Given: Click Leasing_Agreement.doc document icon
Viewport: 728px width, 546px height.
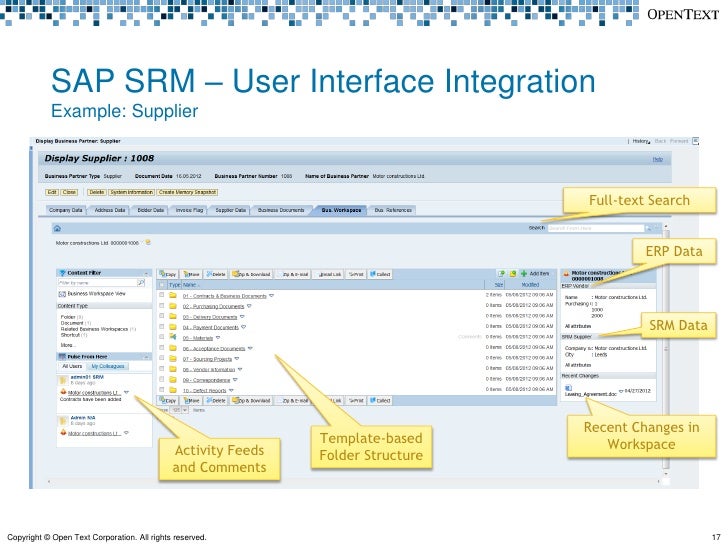Looking at the screenshot, I should tap(568, 388).
